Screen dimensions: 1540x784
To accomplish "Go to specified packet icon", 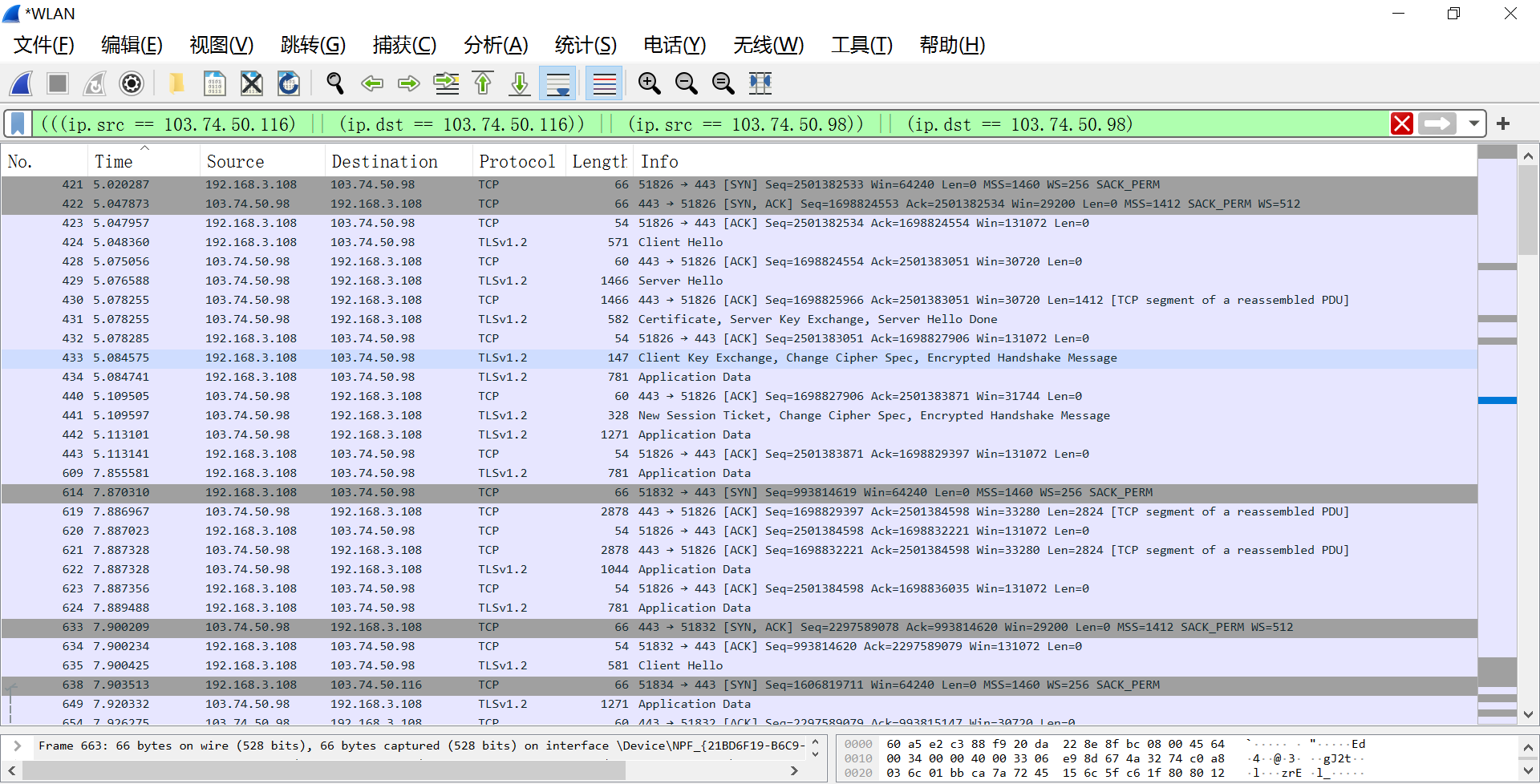I will 447,83.
